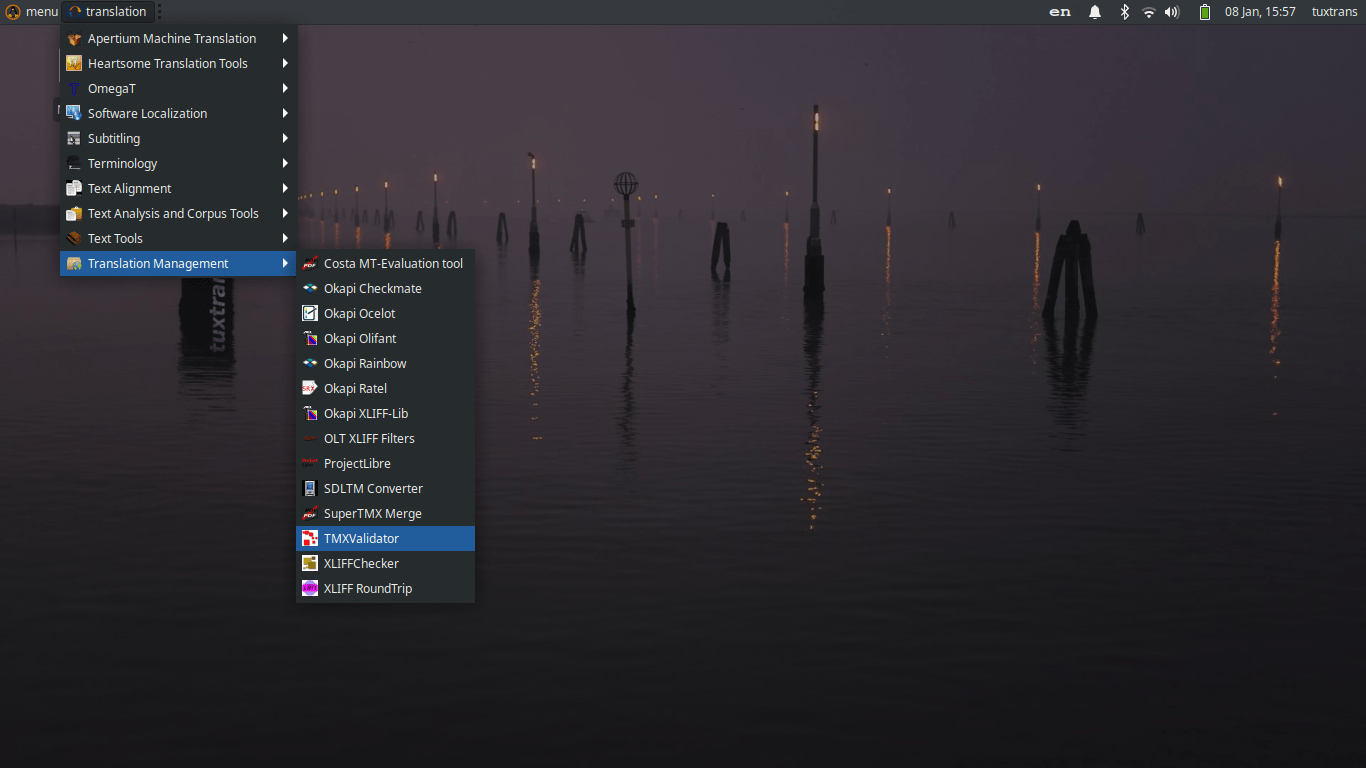Open the Bluetooth tray icon

(x=1124, y=12)
